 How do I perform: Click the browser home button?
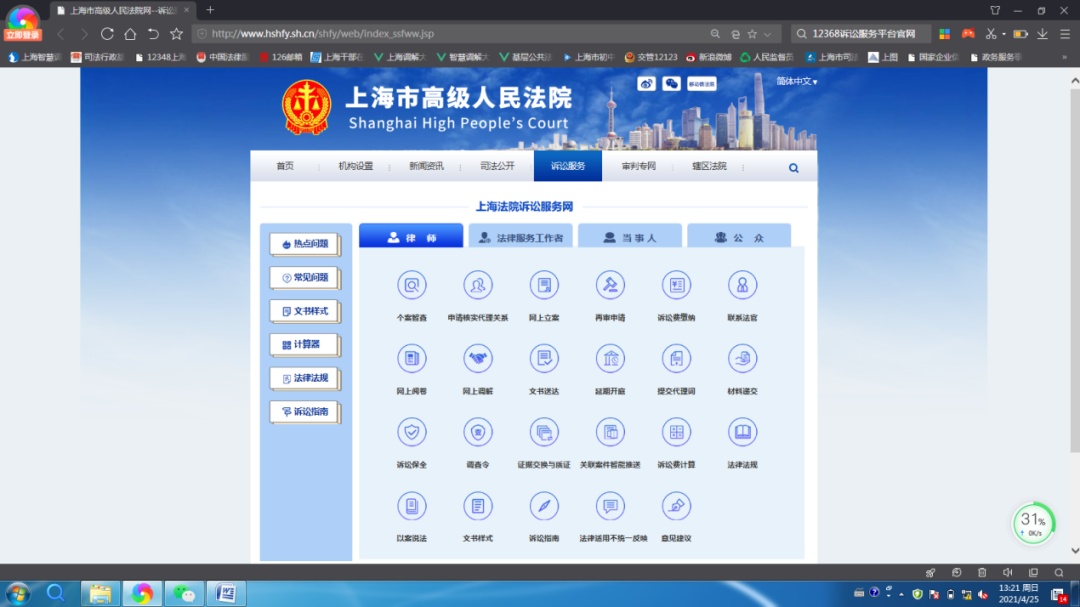coord(130,34)
